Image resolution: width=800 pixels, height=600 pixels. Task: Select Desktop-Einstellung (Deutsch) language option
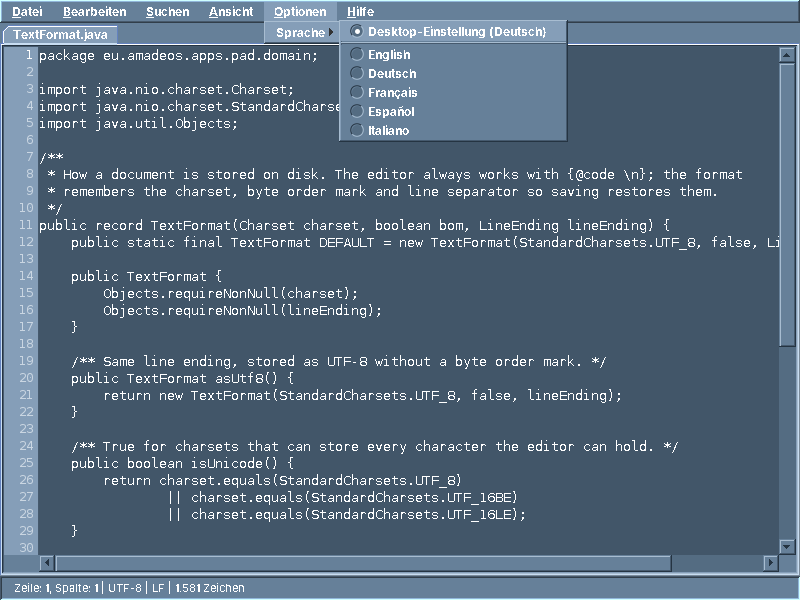(x=453, y=32)
